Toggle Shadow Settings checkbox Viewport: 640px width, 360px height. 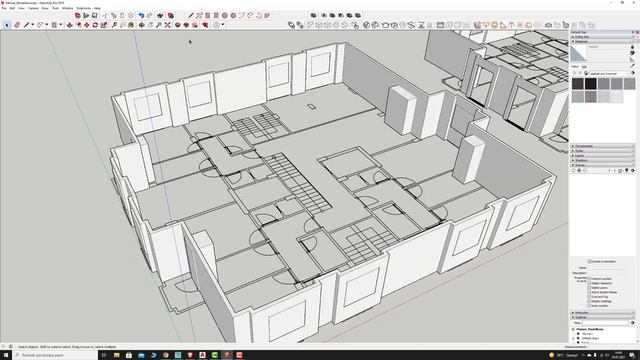(589, 301)
